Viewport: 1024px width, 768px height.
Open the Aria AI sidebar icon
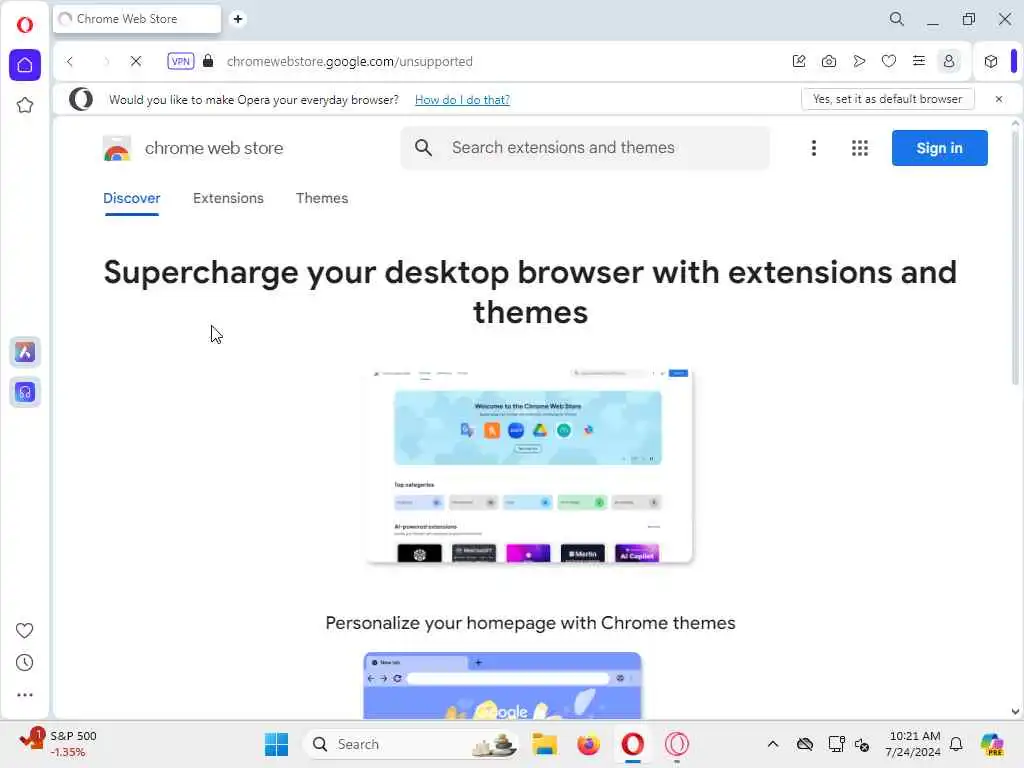25,352
